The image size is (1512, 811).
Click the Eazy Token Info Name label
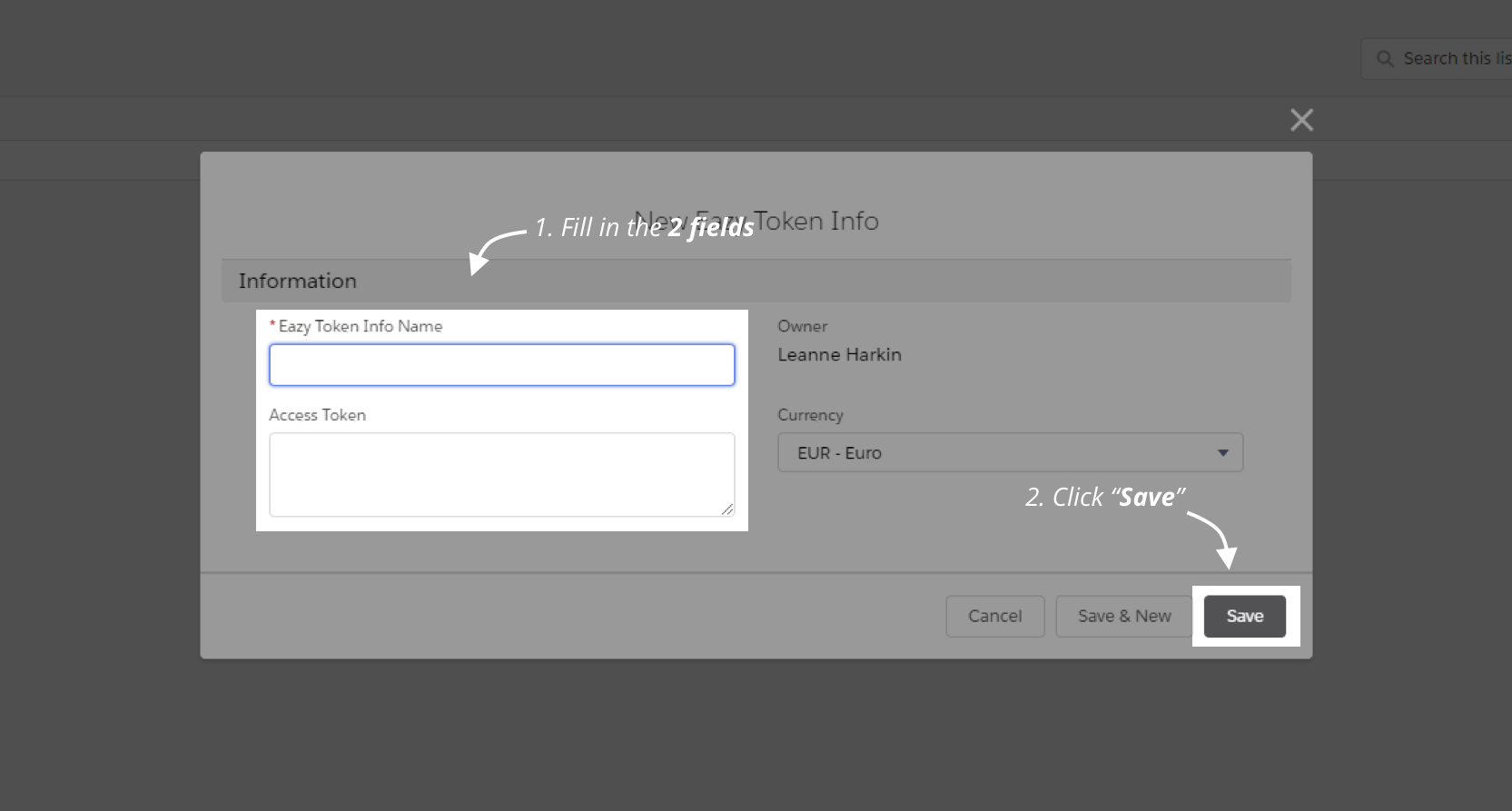[x=360, y=326]
